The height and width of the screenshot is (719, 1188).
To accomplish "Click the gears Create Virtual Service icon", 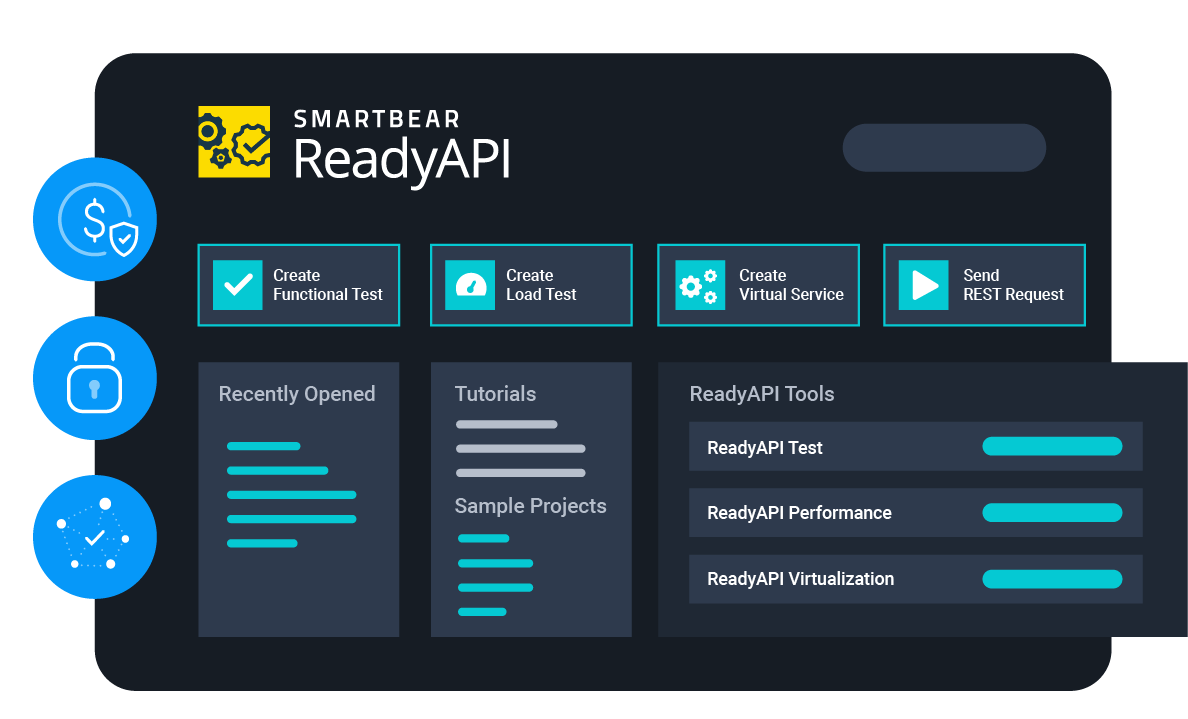I will pos(698,285).
